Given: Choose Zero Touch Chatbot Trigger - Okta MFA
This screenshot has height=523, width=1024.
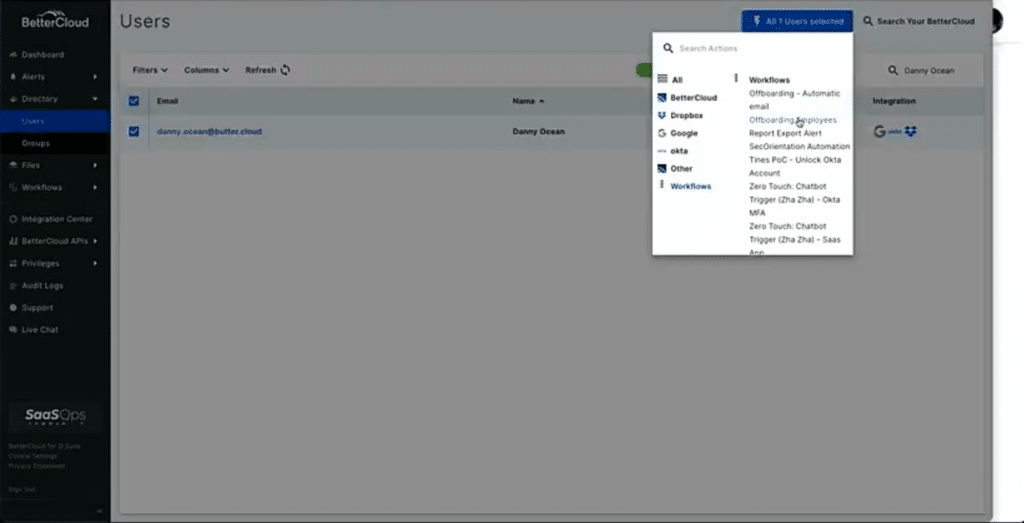Looking at the screenshot, I should (795, 200).
